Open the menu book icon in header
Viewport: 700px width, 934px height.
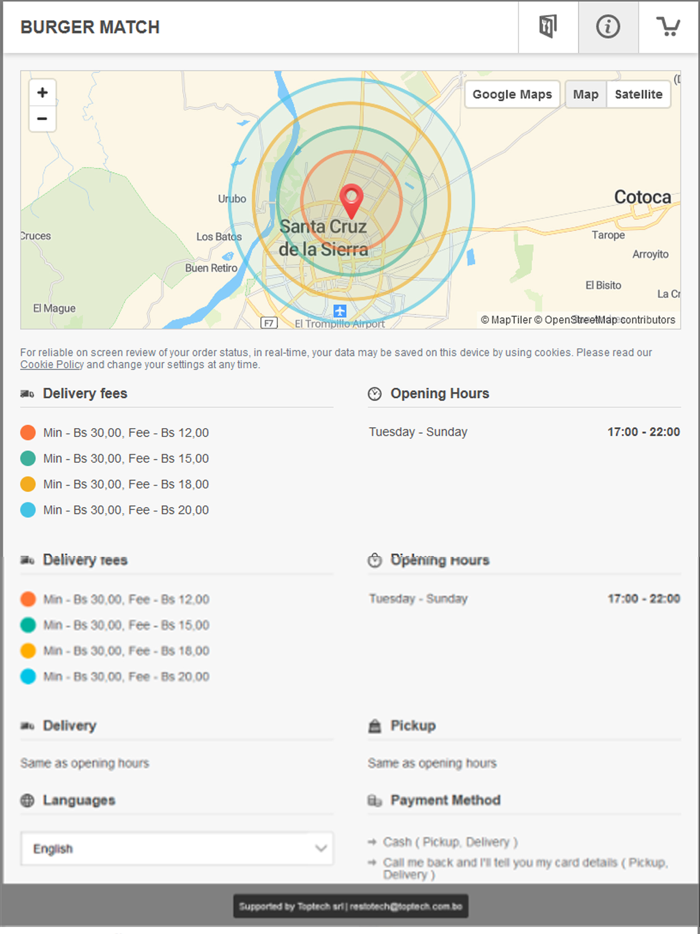click(x=548, y=27)
